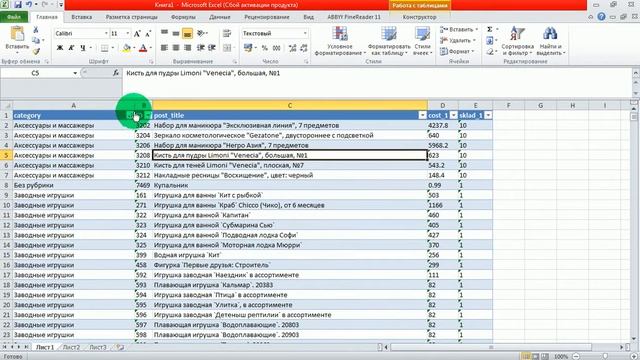The width and height of the screenshot is (640, 360).
Task: Click the Удалить cells button
Action: pos(459,40)
